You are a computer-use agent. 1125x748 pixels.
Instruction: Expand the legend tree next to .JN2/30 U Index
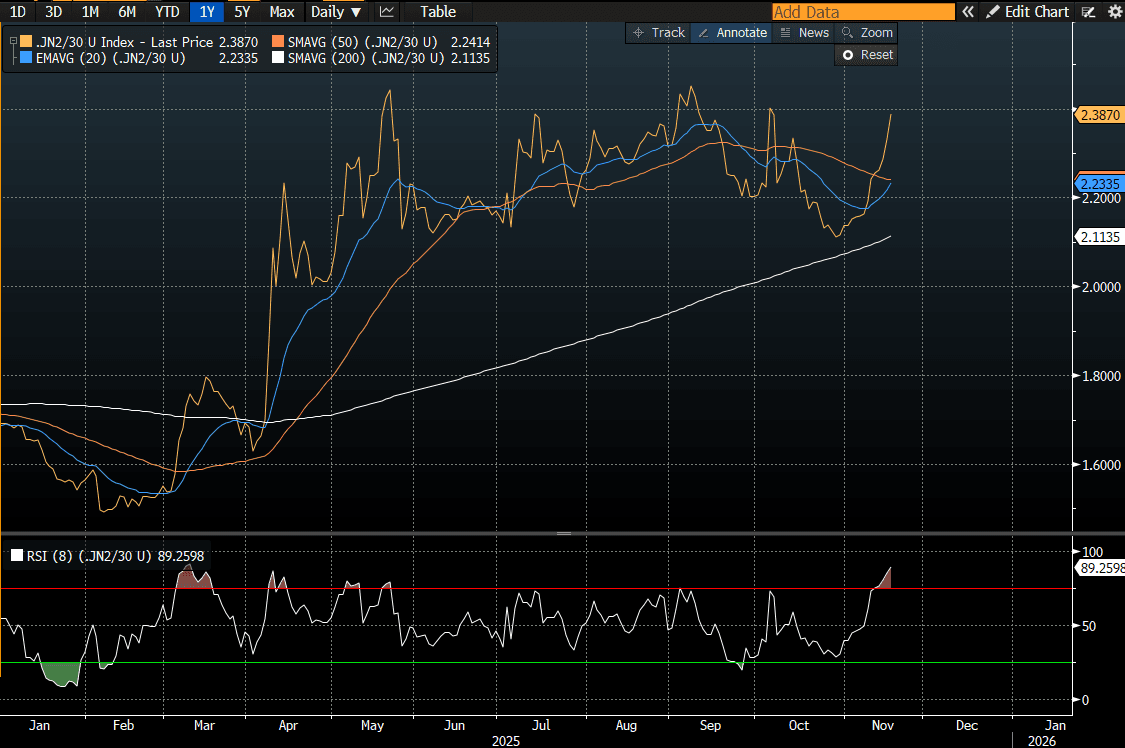point(12,43)
